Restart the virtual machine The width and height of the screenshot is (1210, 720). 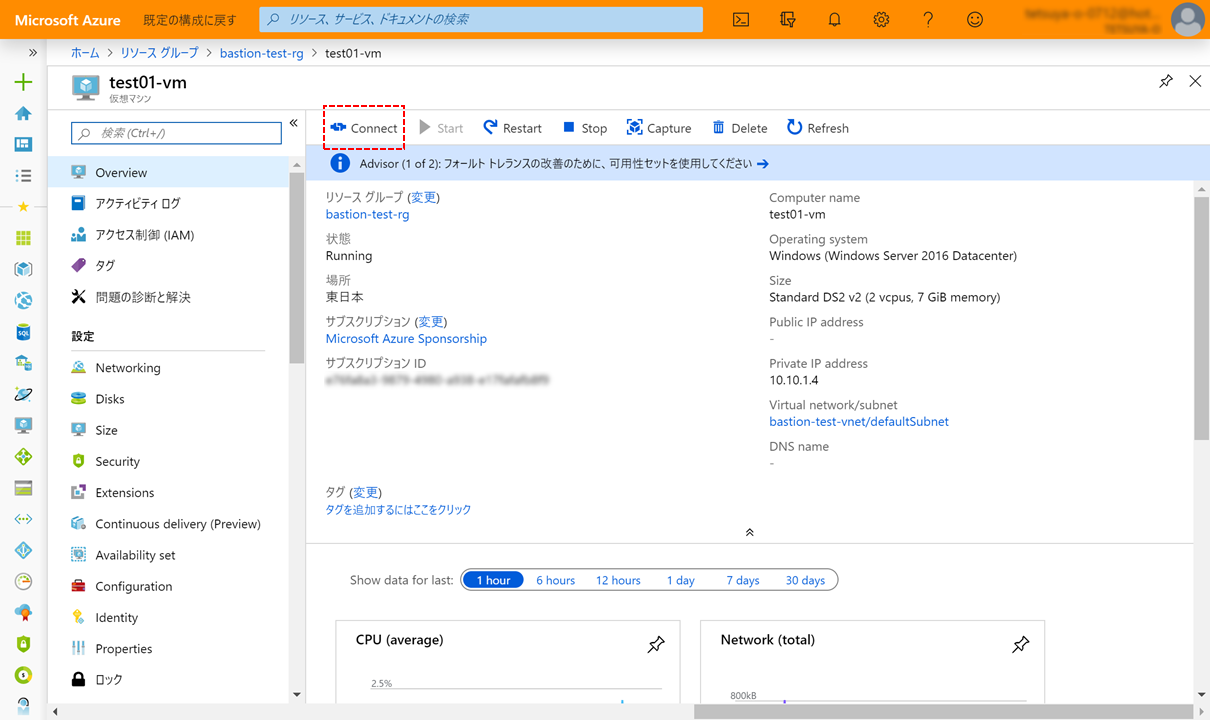[x=512, y=128]
